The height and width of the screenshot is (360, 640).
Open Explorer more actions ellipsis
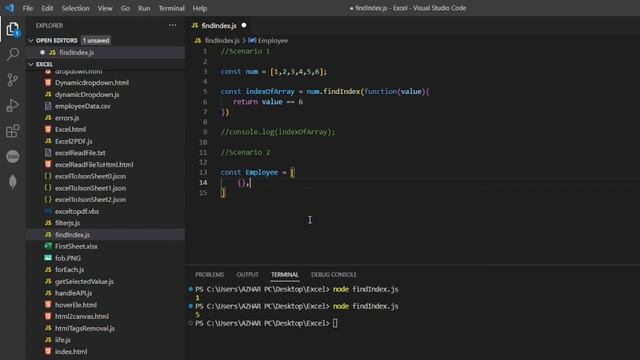pyautogui.click(x=172, y=25)
